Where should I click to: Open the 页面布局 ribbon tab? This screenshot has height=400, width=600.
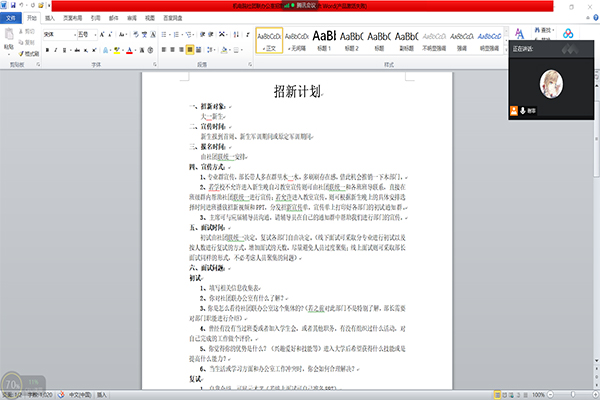click(x=74, y=18)
